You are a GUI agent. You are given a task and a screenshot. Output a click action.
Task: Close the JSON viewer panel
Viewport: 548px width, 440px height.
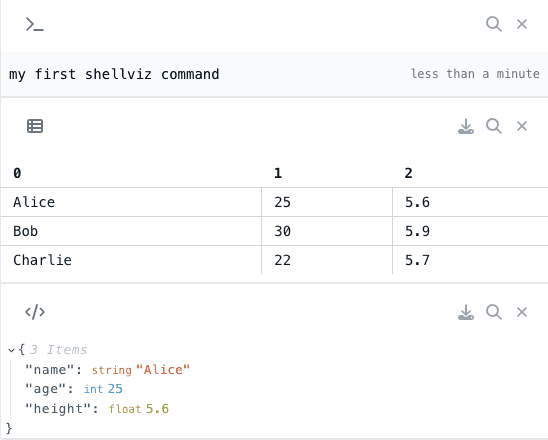522,312
